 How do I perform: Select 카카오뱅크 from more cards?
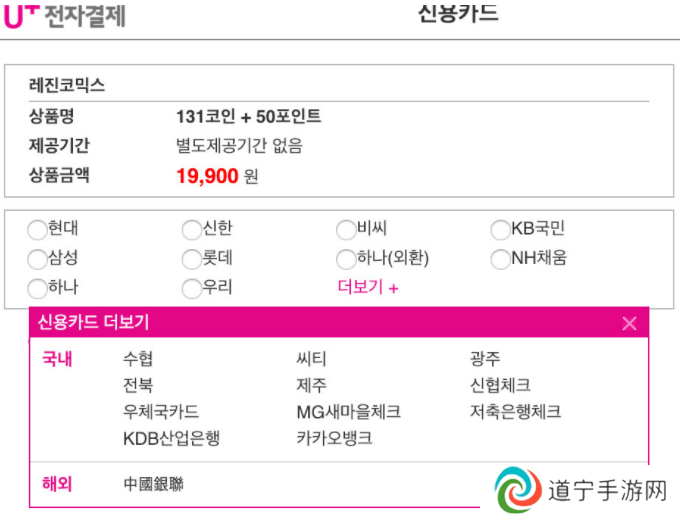334,438
